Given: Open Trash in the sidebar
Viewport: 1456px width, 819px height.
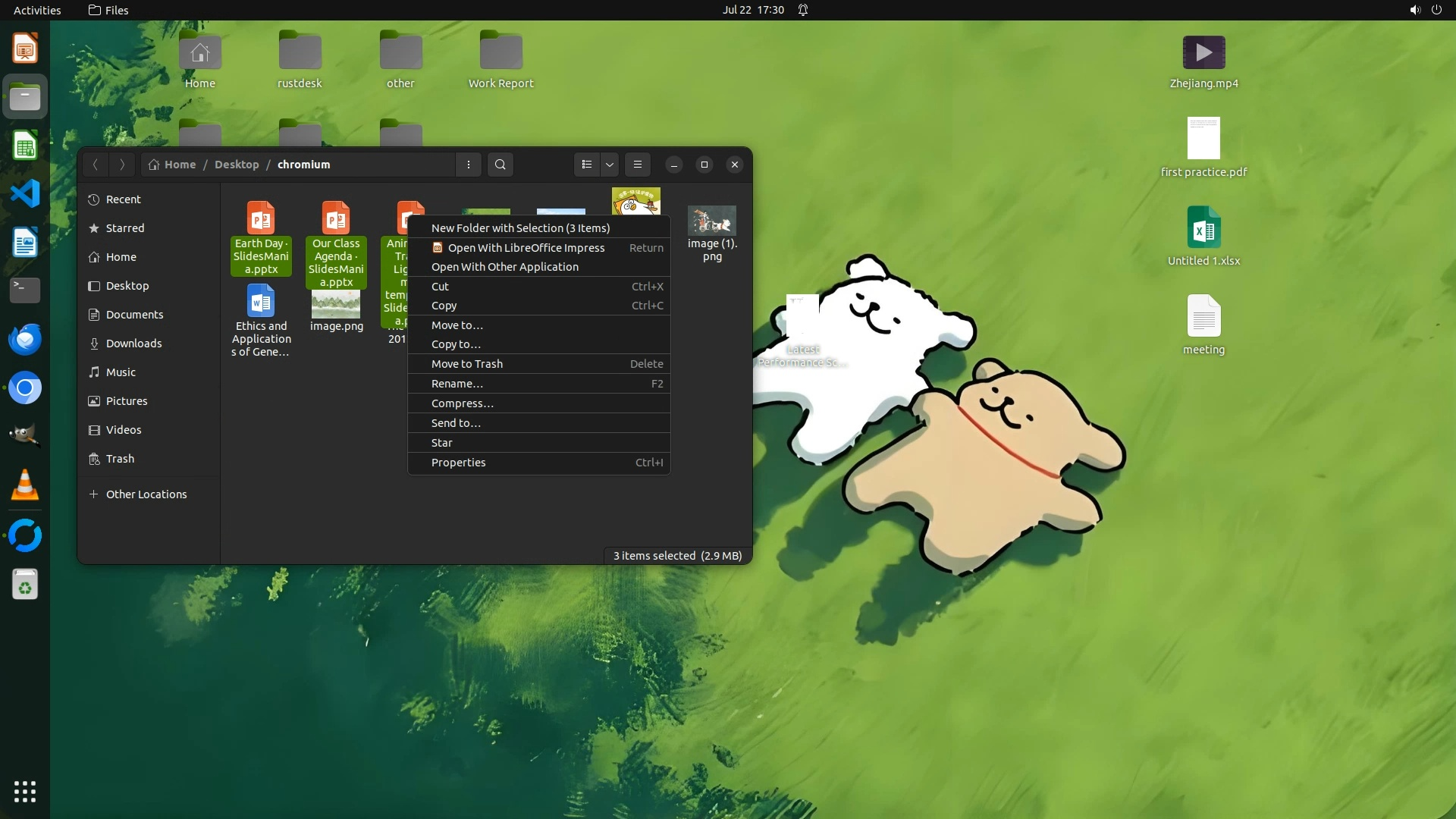Looking at the screenshot, I should [120, 459].
